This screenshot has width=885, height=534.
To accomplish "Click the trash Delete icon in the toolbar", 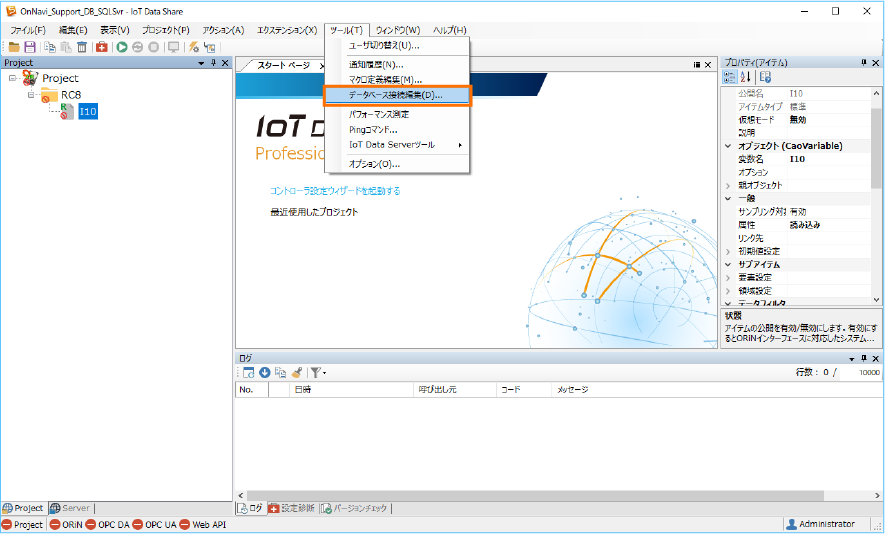I will pyautogui.click(x=81, y=47).
